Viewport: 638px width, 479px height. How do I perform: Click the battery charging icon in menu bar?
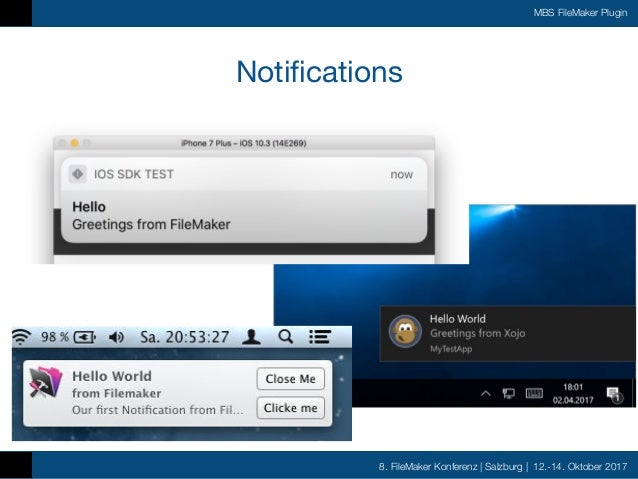coord(85,337)
